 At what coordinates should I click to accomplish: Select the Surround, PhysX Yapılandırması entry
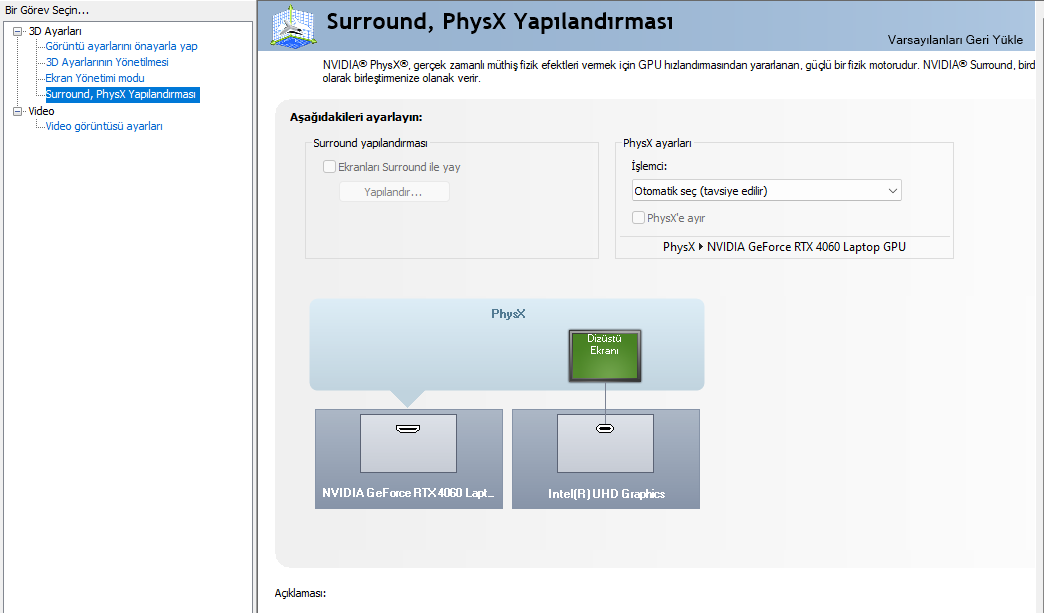click(122, 94)
